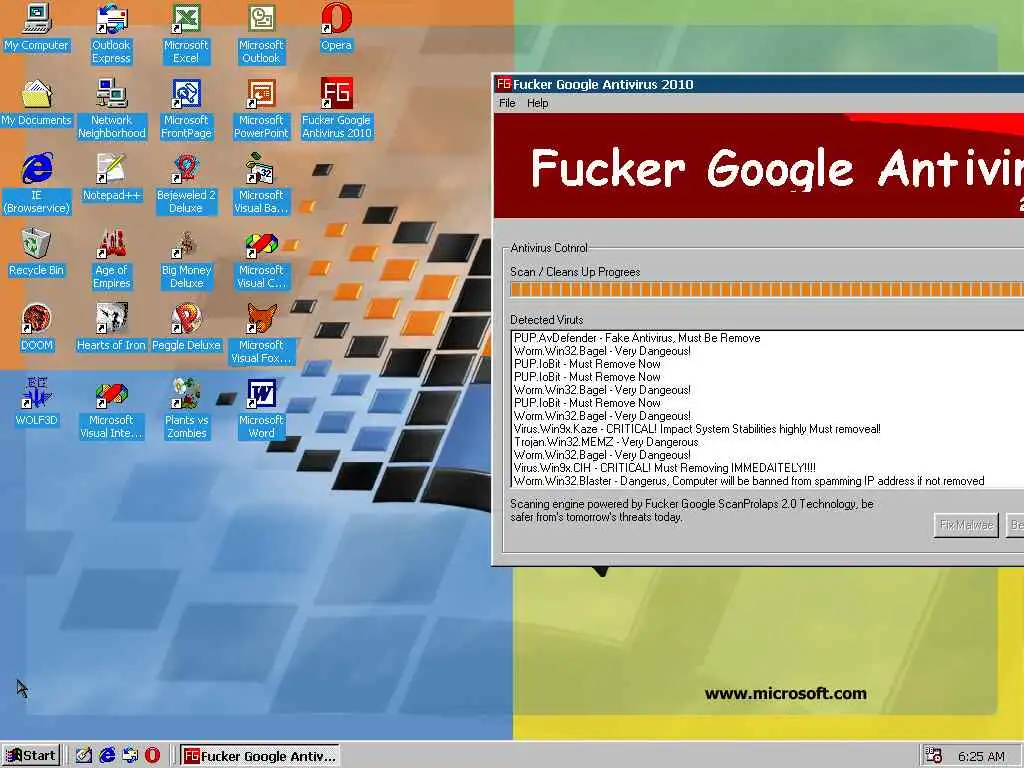The height and width of the screenshot is (768, 1024).
Task: Open the File menu in antivirus window
Action: coord(507,103)
